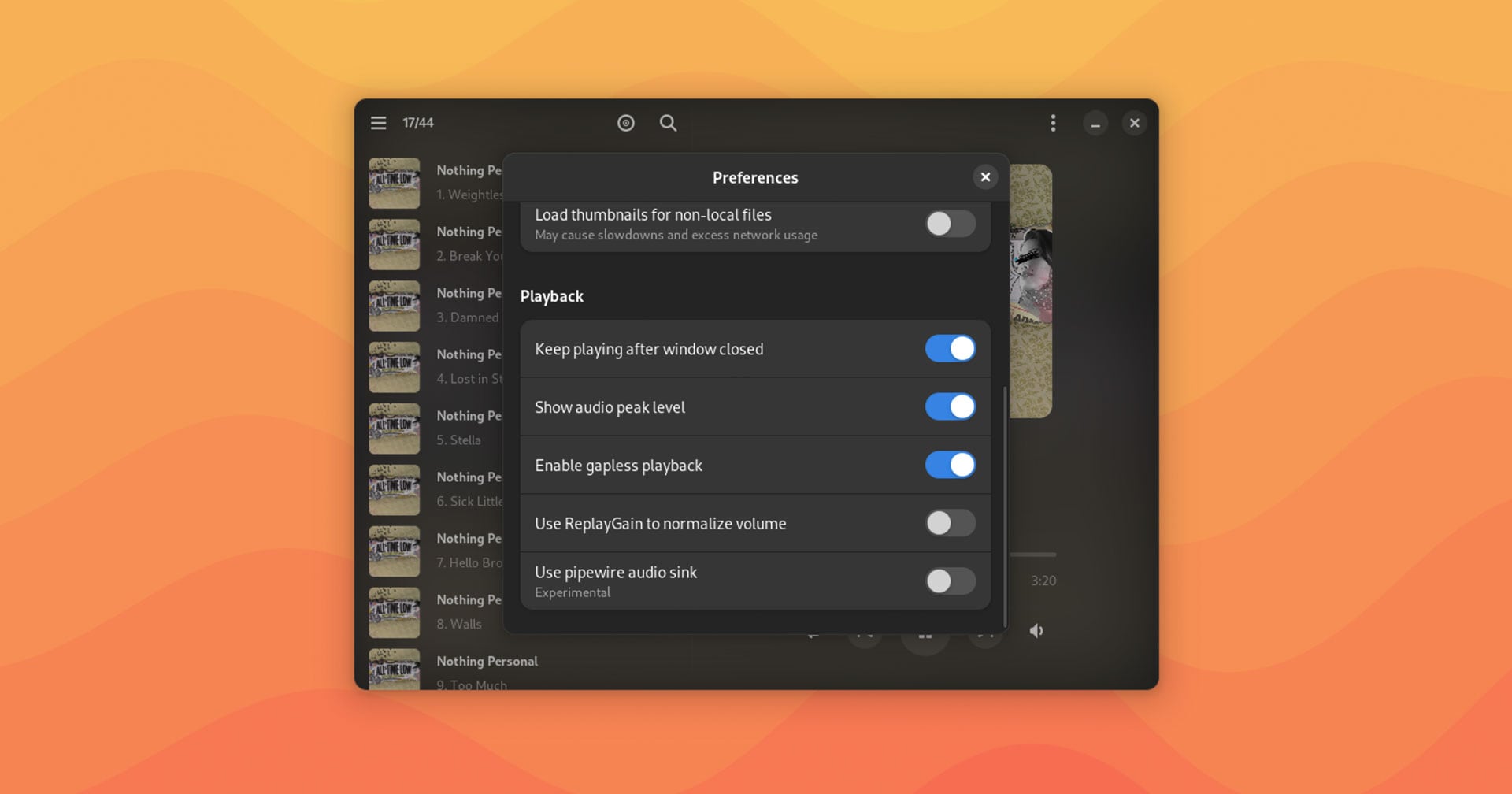Screen dimensions: 1512x794
Task: Select album thumbnail for track 1. Weightless
Action: (395, 183)
